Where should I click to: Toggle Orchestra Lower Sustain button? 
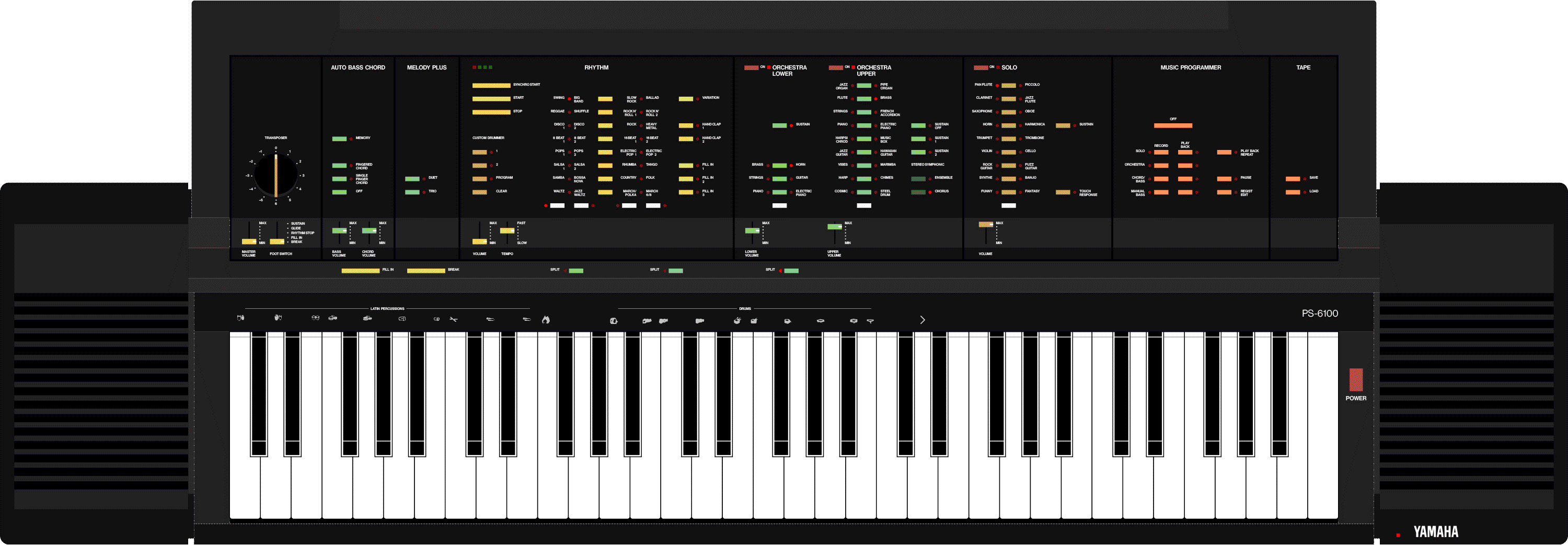[780, 125]
